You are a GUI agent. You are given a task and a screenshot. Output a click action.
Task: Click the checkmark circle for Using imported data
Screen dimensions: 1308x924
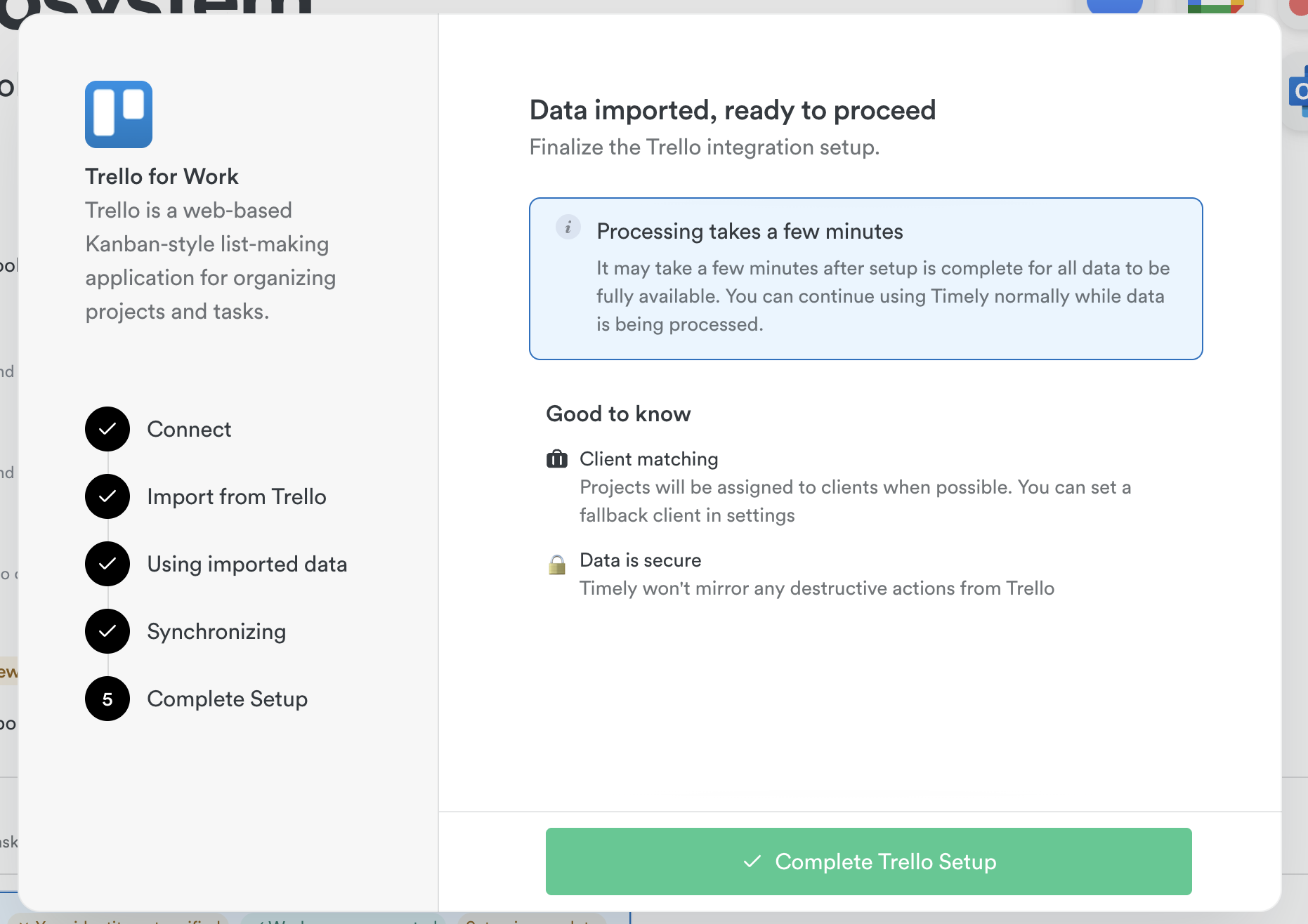(107, 564)
